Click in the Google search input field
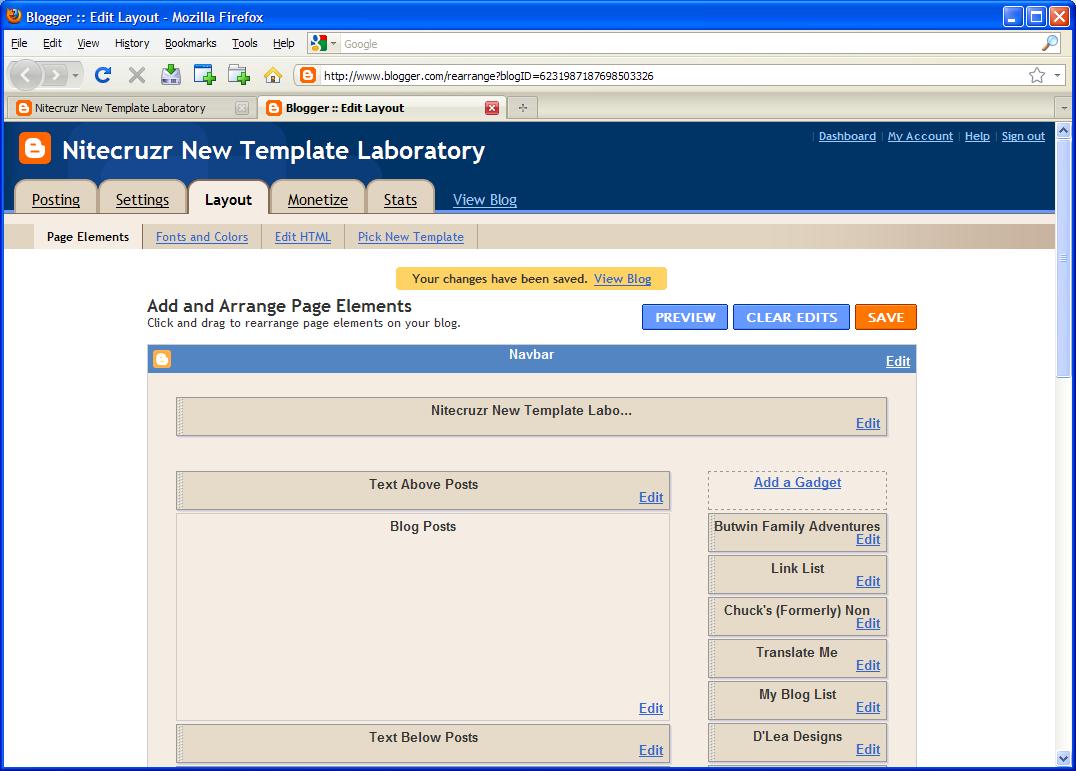This screenshot has height=771, width=1076. click(690, 44)
